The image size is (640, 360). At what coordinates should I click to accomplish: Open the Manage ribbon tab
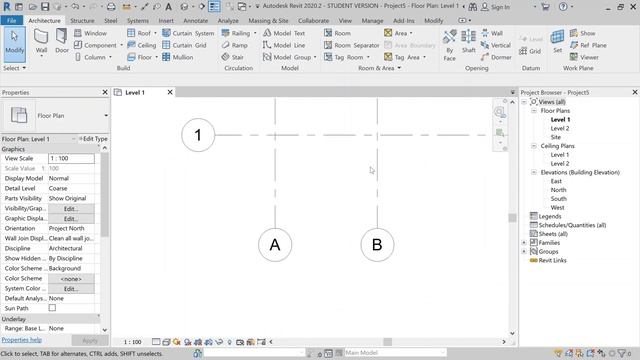tap(372, 20)
